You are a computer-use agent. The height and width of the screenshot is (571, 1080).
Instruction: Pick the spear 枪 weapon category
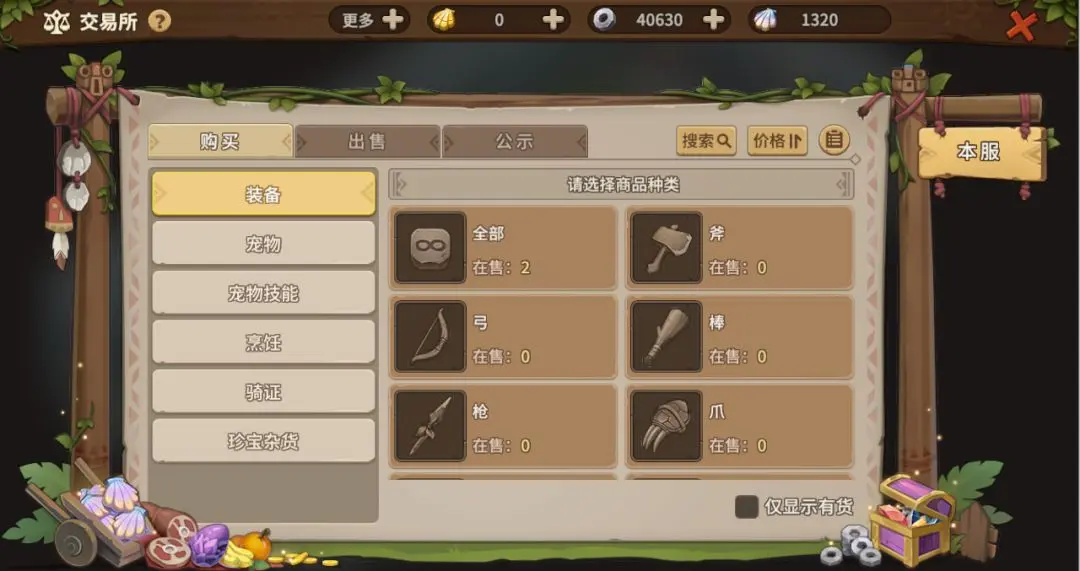click(x=503, y=426)
